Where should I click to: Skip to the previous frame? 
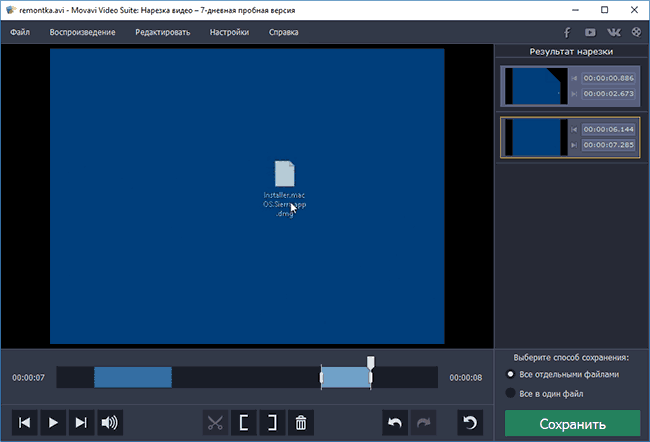pyautogui.click(x=26, y=423)
